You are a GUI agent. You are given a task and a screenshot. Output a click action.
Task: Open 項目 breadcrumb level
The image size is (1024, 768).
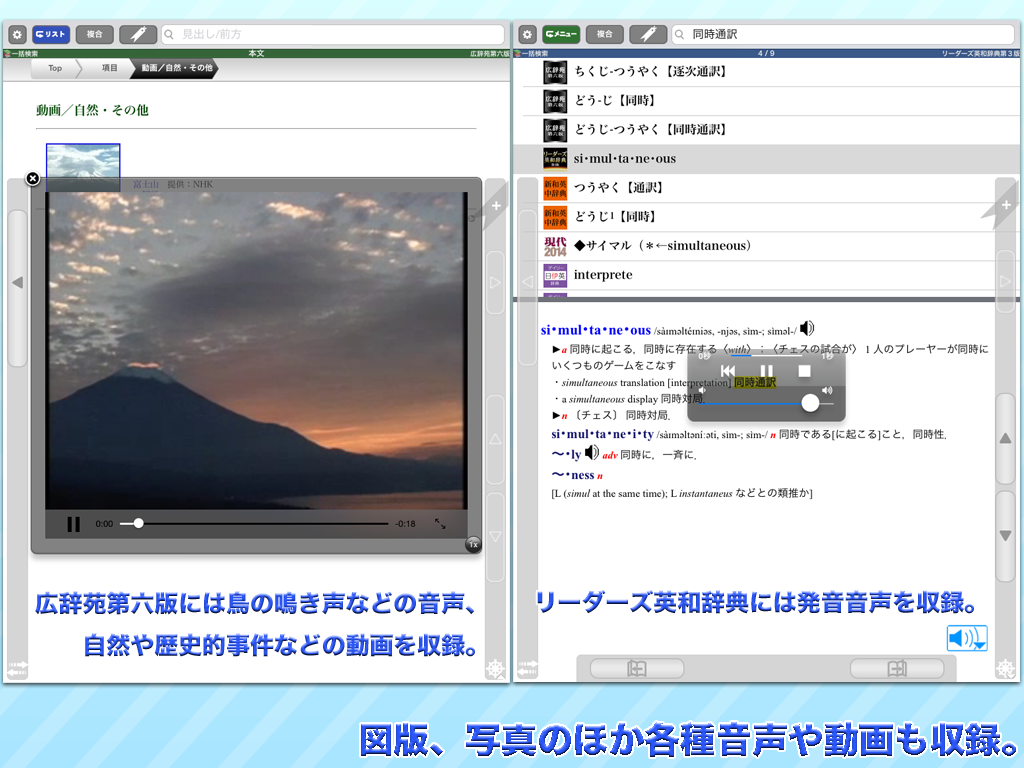pyautogui.click(x=109, y=68)
